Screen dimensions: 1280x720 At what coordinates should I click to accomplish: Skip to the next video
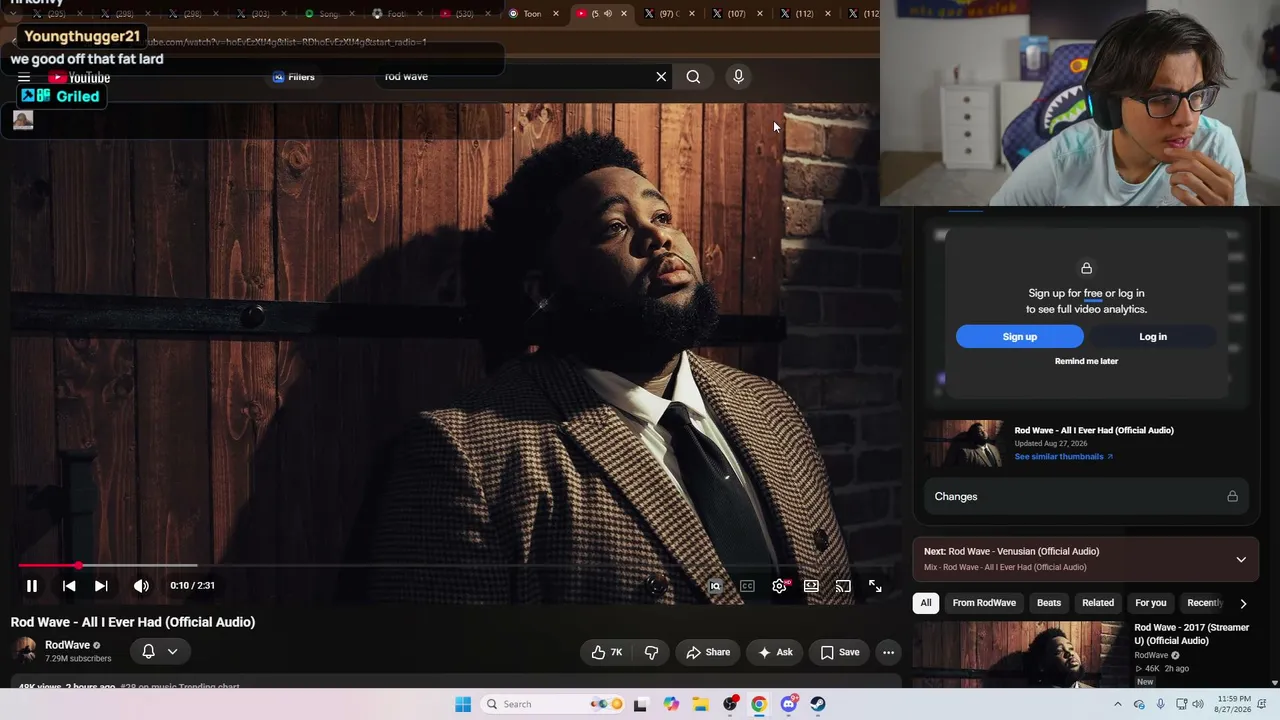click(x=101, y=586)
